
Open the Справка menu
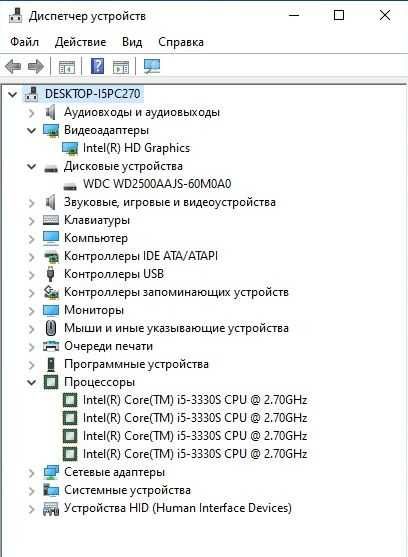181,42
